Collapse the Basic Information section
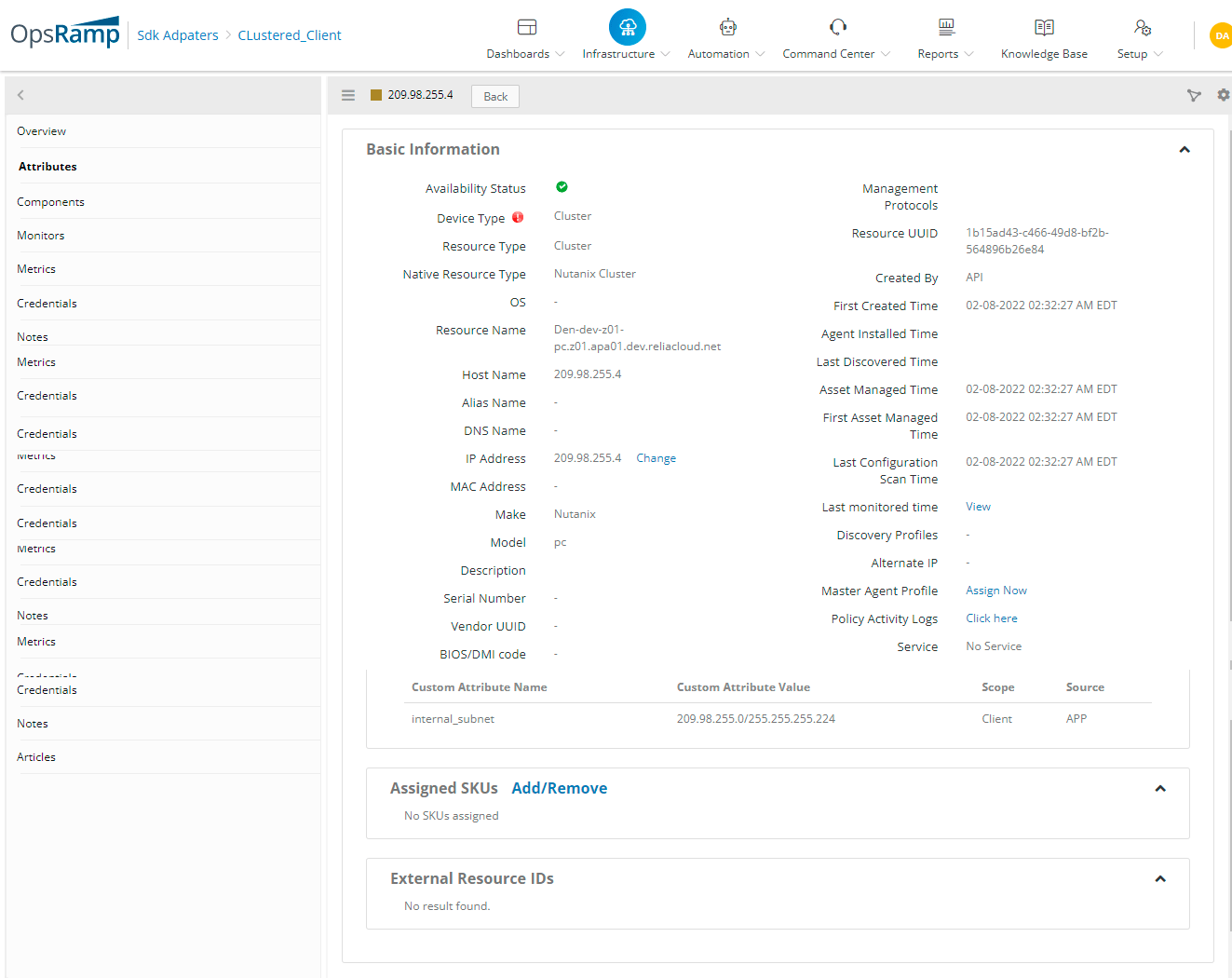1232x978 pixels. 1185,149
